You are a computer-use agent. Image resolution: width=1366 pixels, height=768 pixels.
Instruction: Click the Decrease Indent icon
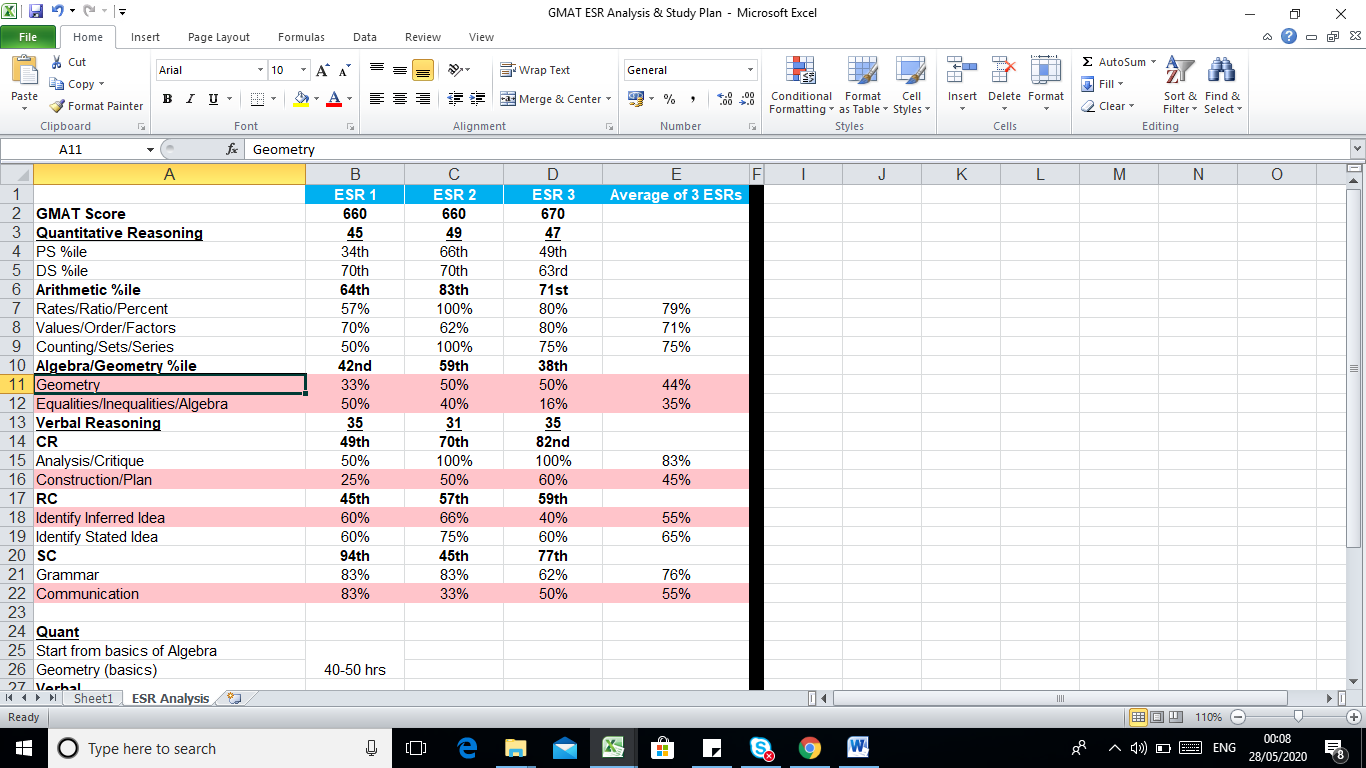click(455, 99)
